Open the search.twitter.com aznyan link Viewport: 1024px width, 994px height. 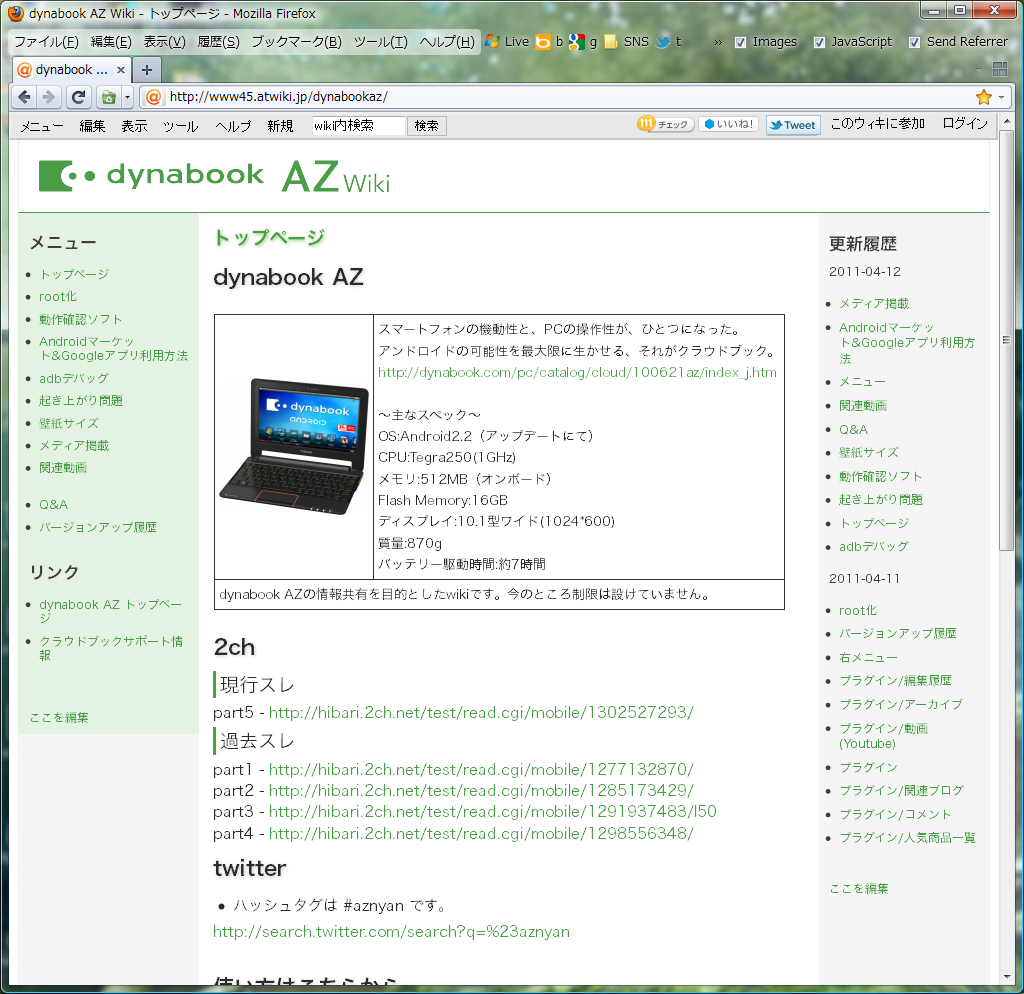click(x=391, y=931)
